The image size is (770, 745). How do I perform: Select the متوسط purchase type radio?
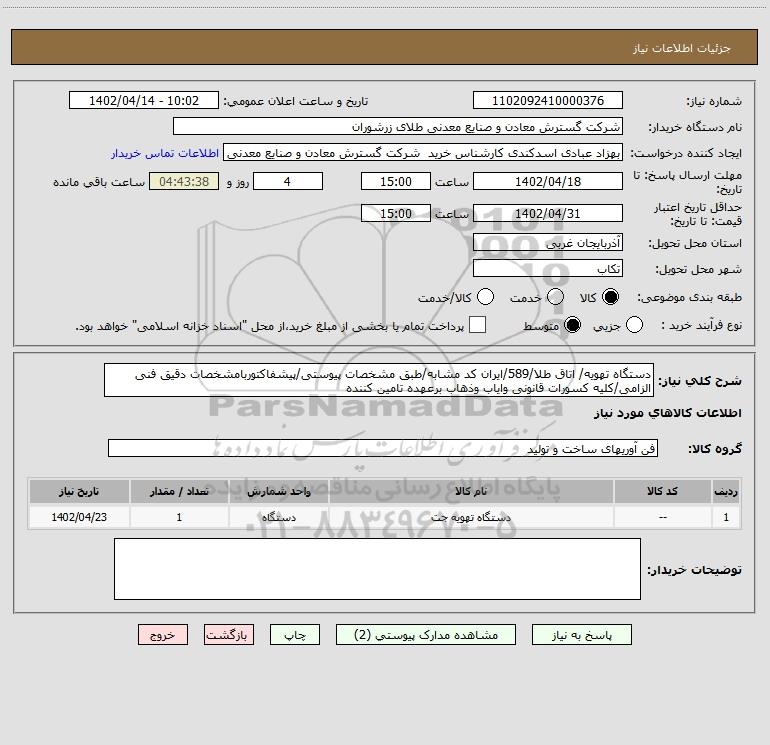[x=572, y=325]
